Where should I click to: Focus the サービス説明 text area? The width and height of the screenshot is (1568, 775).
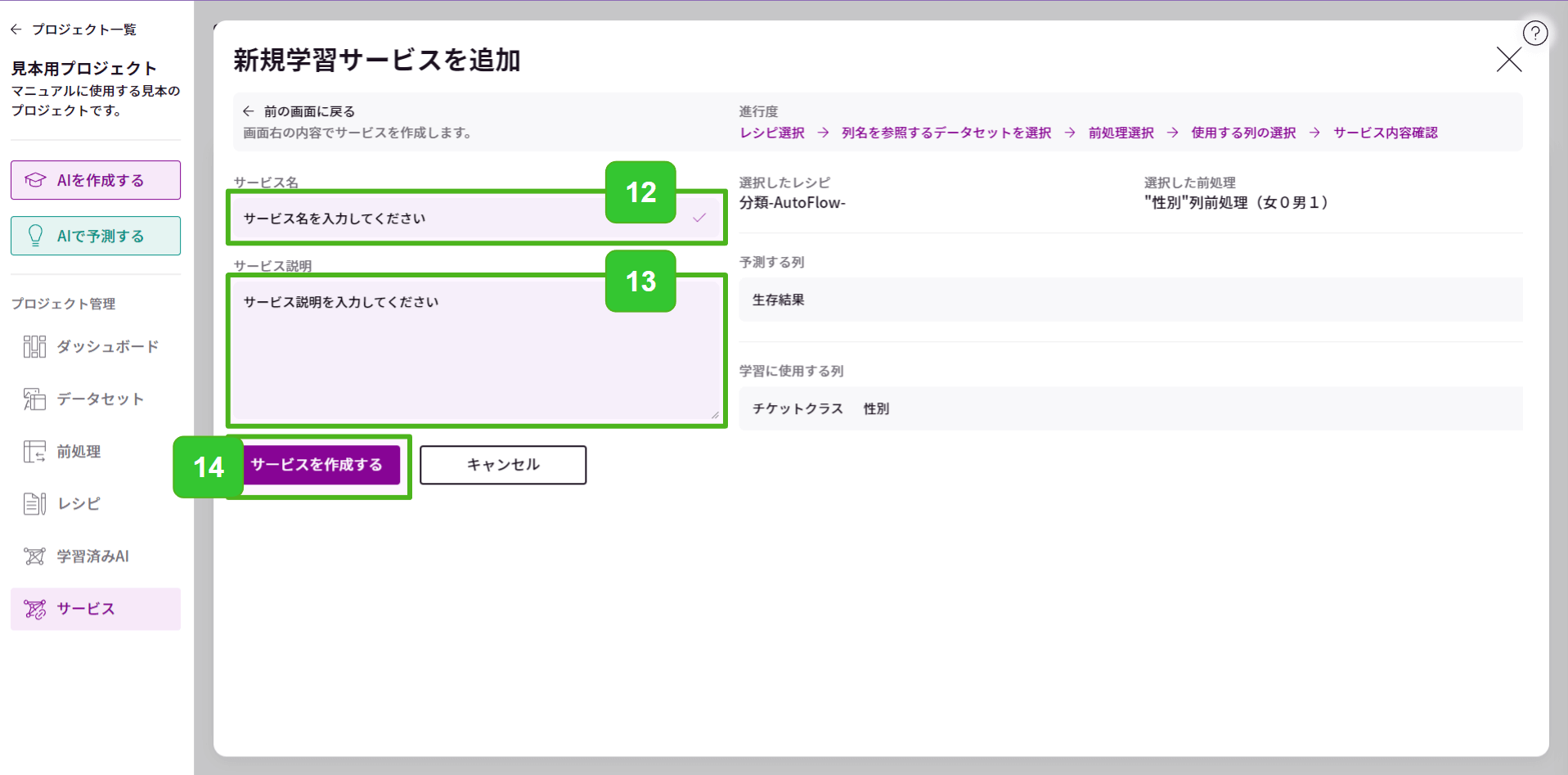coord(476,350)
